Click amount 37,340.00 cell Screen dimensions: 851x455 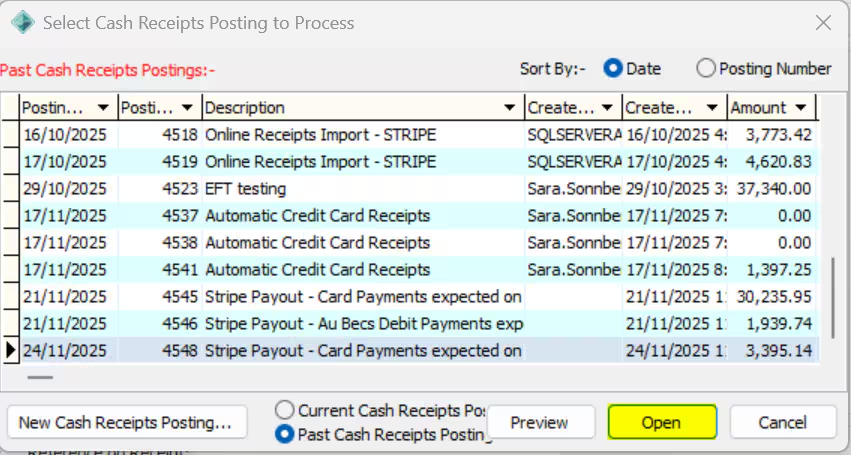[x=772, y=188]
